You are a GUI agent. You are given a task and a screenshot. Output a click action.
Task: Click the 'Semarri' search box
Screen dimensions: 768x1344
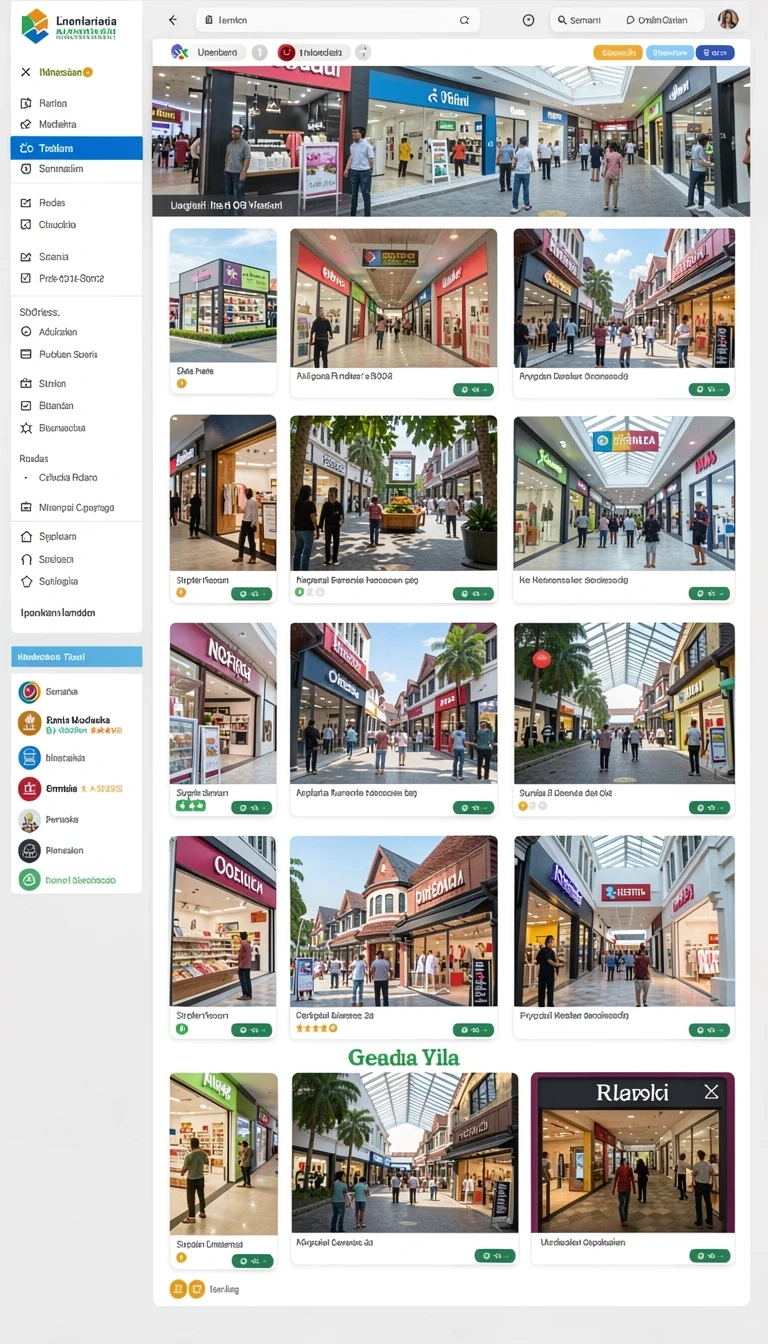click(x=581, y=20)
